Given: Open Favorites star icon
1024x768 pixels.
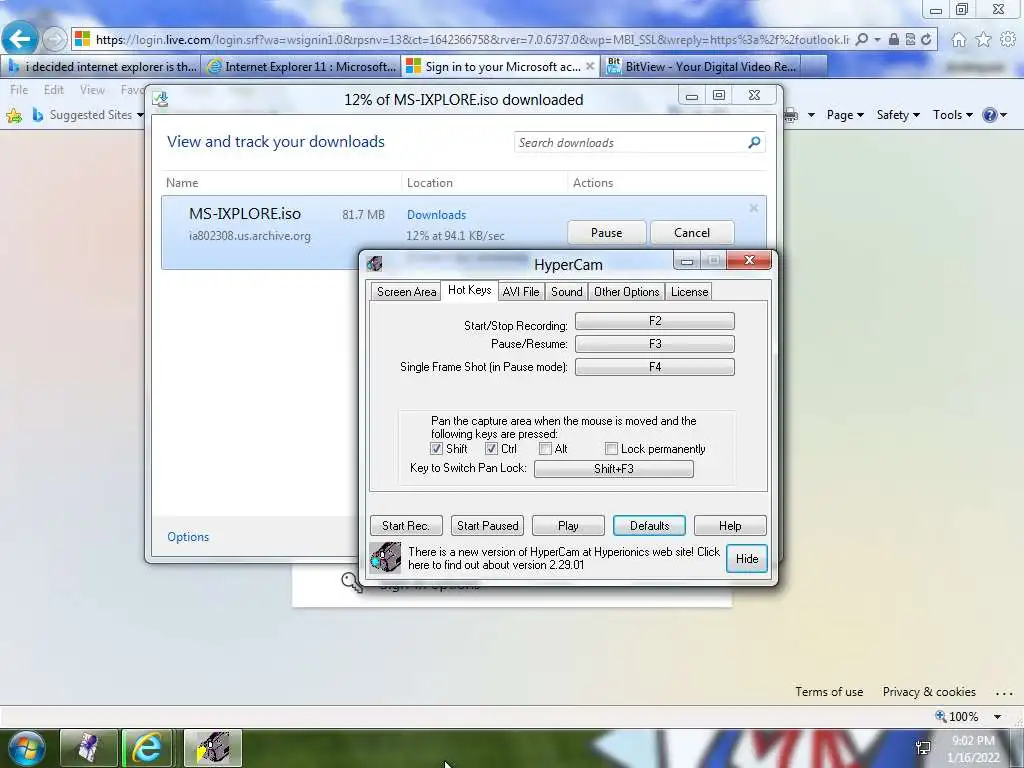Looking at the screenshot, I should pos(983,40).
